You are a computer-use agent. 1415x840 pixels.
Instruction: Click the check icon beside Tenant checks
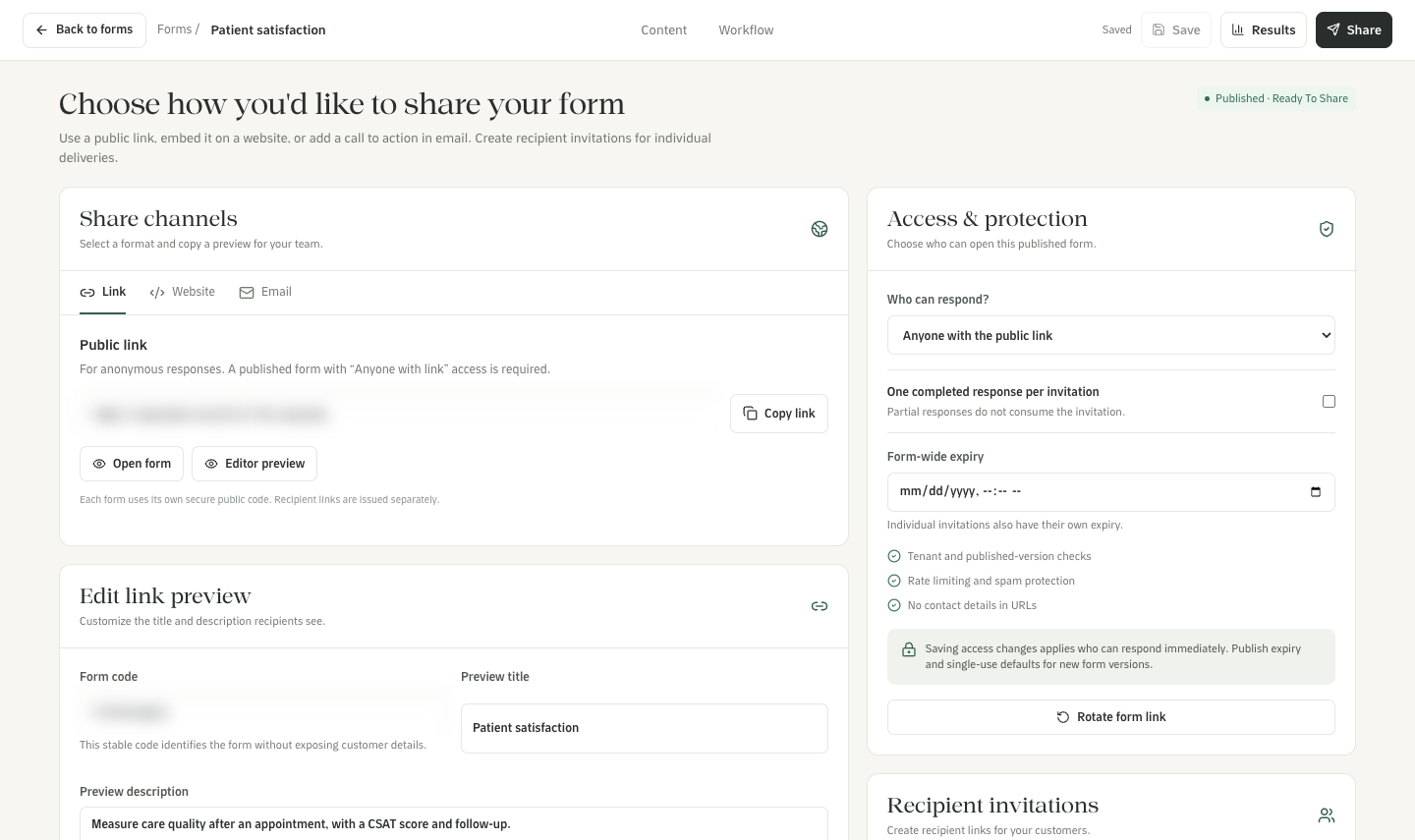pyautogui.click(x=894, y=556)
